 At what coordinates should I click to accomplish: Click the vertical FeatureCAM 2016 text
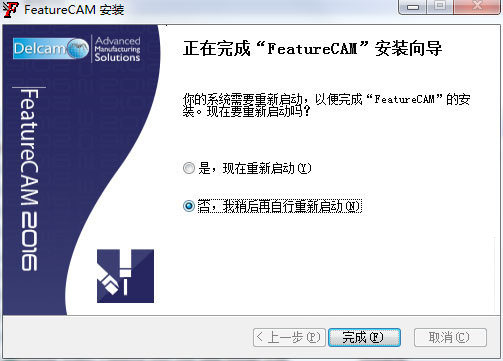coord(29,180)
